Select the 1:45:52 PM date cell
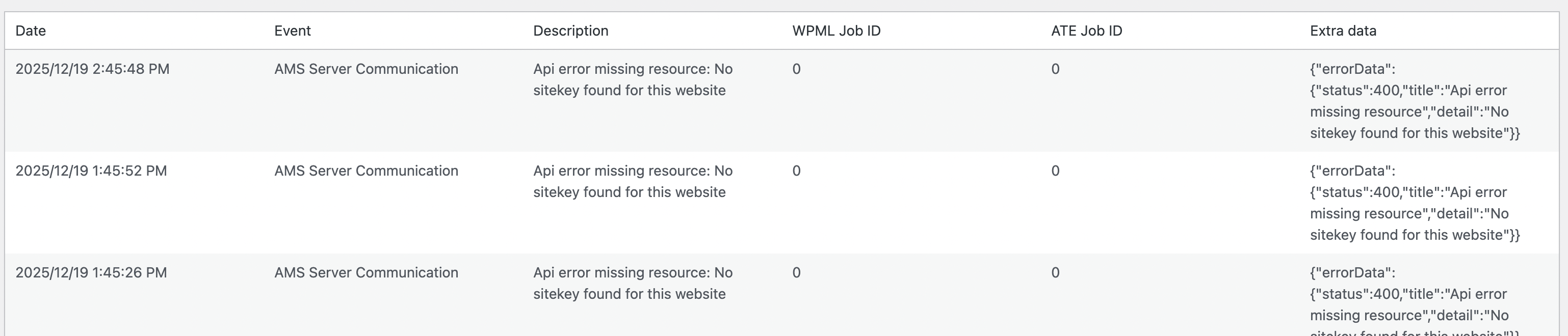 click(91, 171)
